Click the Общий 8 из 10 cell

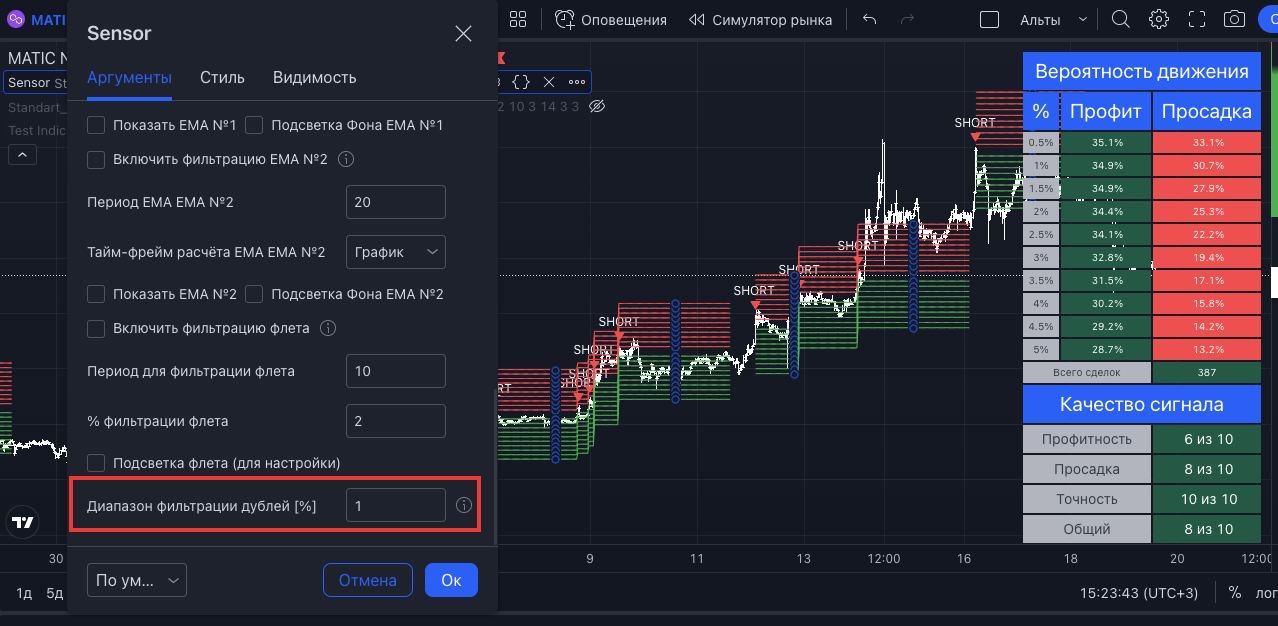pos(1207,529)
